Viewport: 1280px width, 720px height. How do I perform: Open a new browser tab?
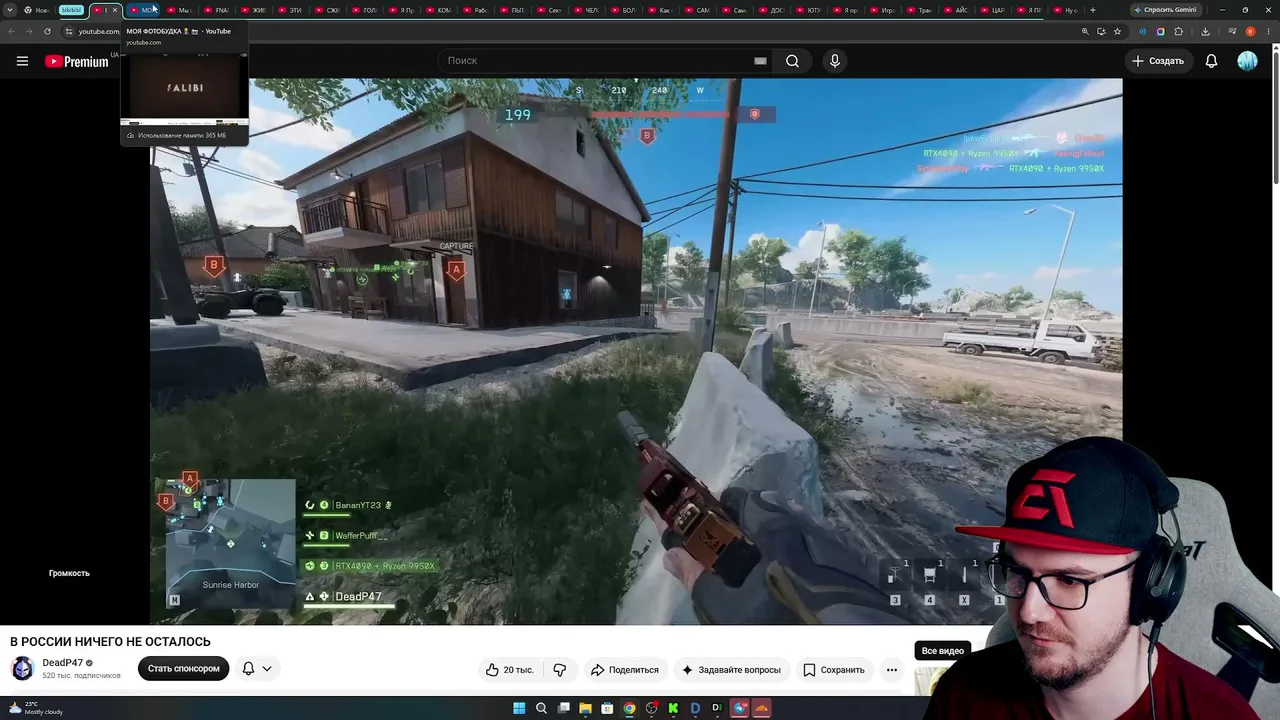click(1092, 10)
